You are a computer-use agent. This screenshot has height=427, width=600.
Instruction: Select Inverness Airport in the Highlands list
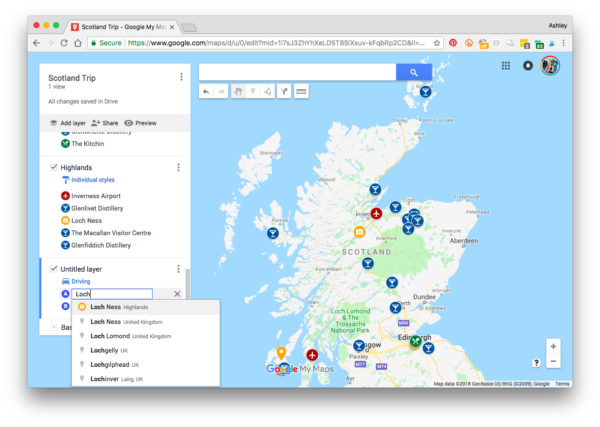click(91, 196)
